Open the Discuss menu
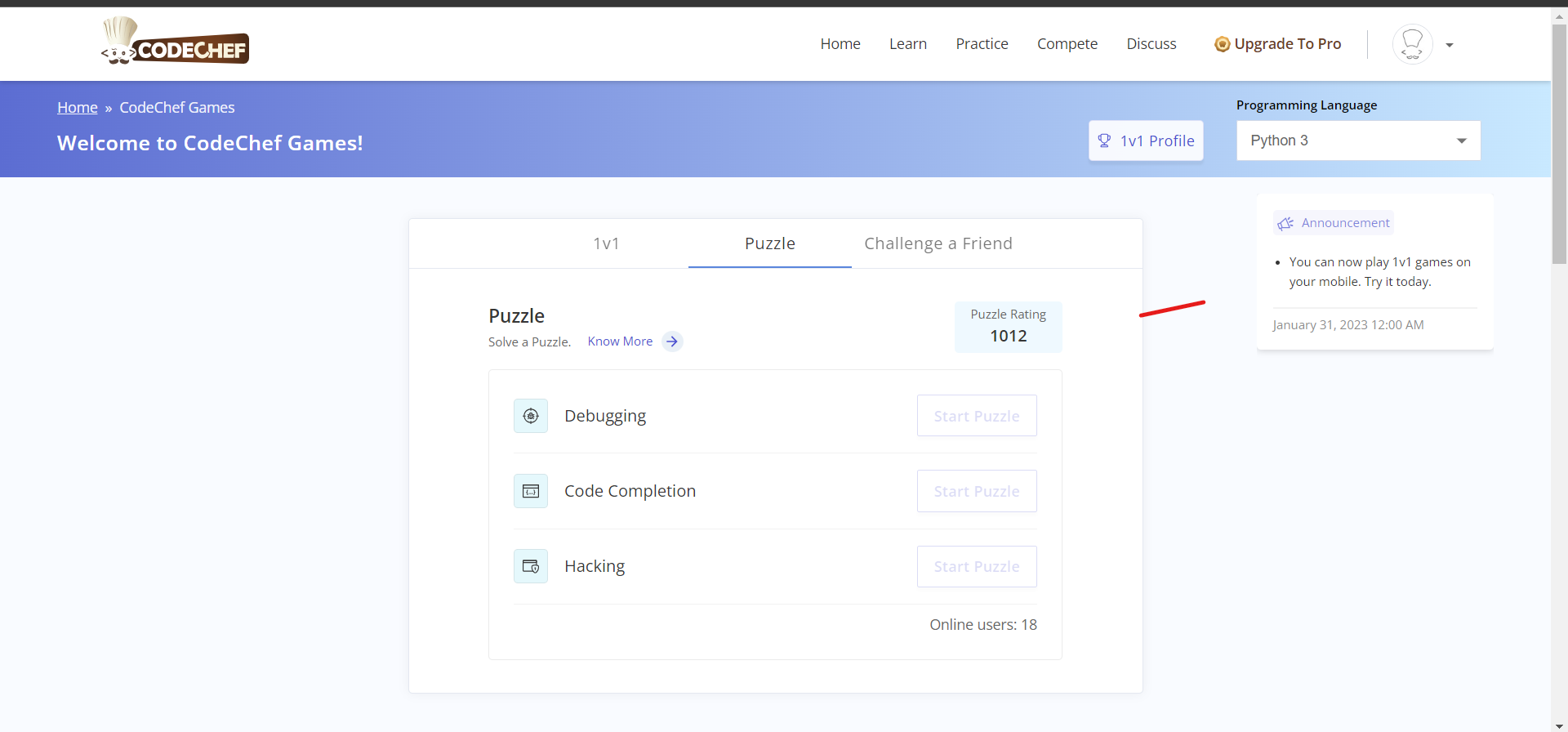The image size is (1568, 732). 1151,44
